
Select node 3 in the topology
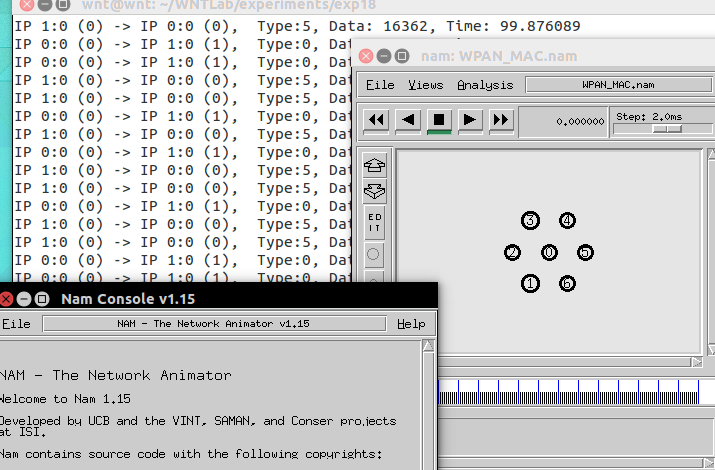point(530,221)
